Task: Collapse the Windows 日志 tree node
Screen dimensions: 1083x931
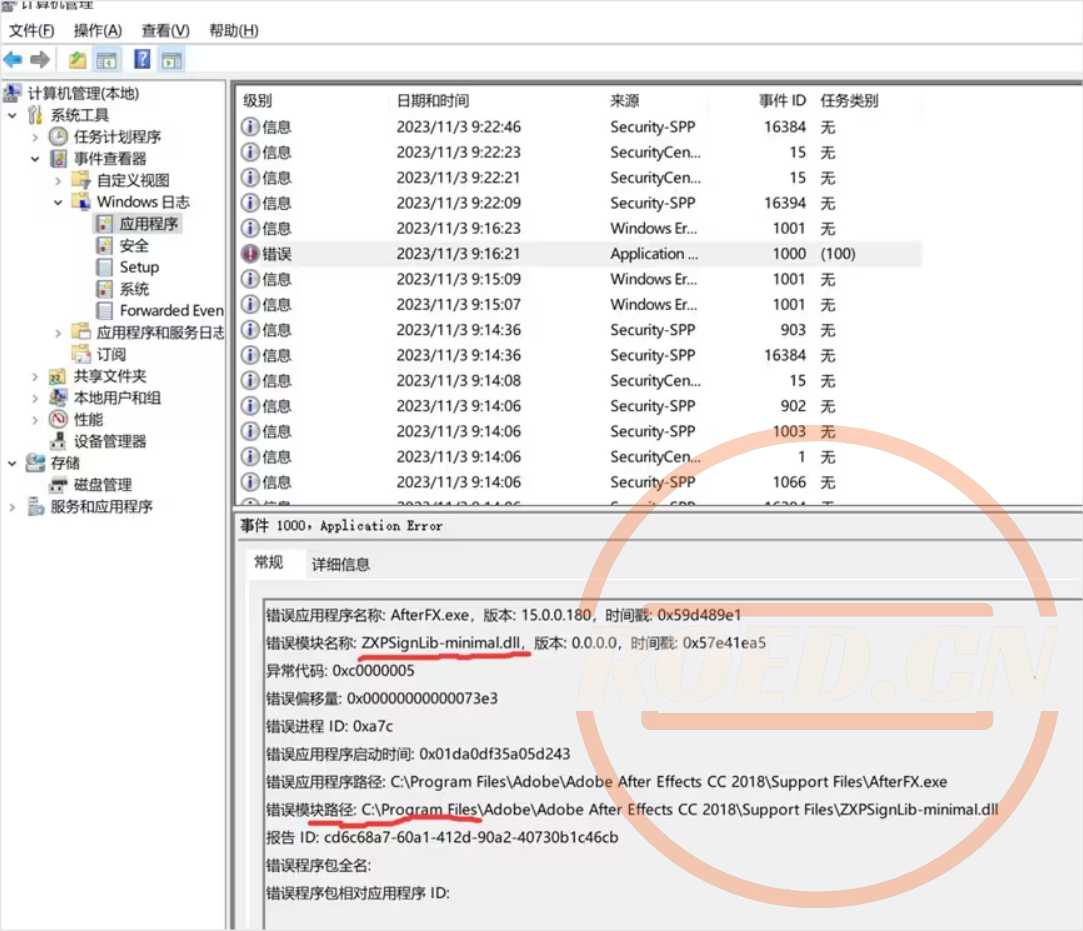Action: click(59, 202)
